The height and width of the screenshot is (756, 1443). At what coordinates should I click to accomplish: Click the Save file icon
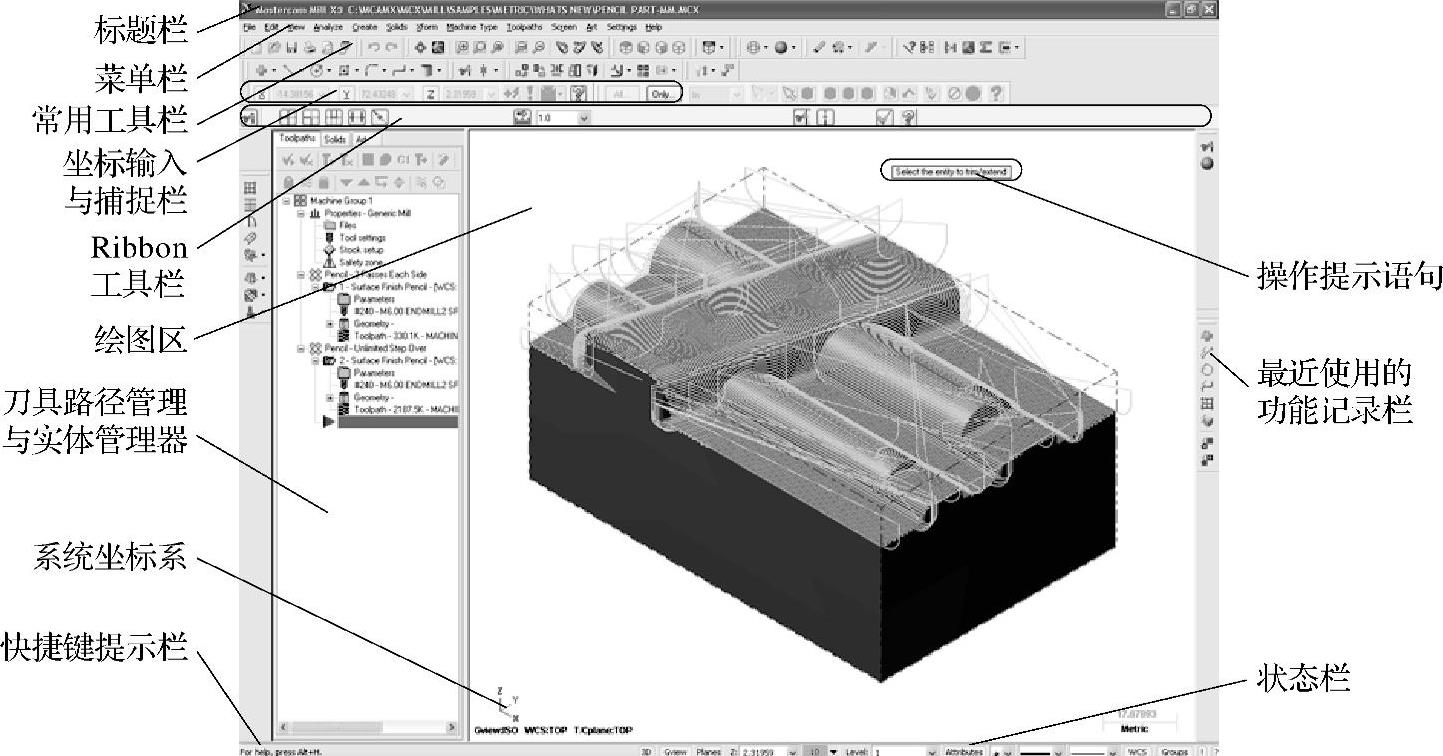tap(292, 47)
